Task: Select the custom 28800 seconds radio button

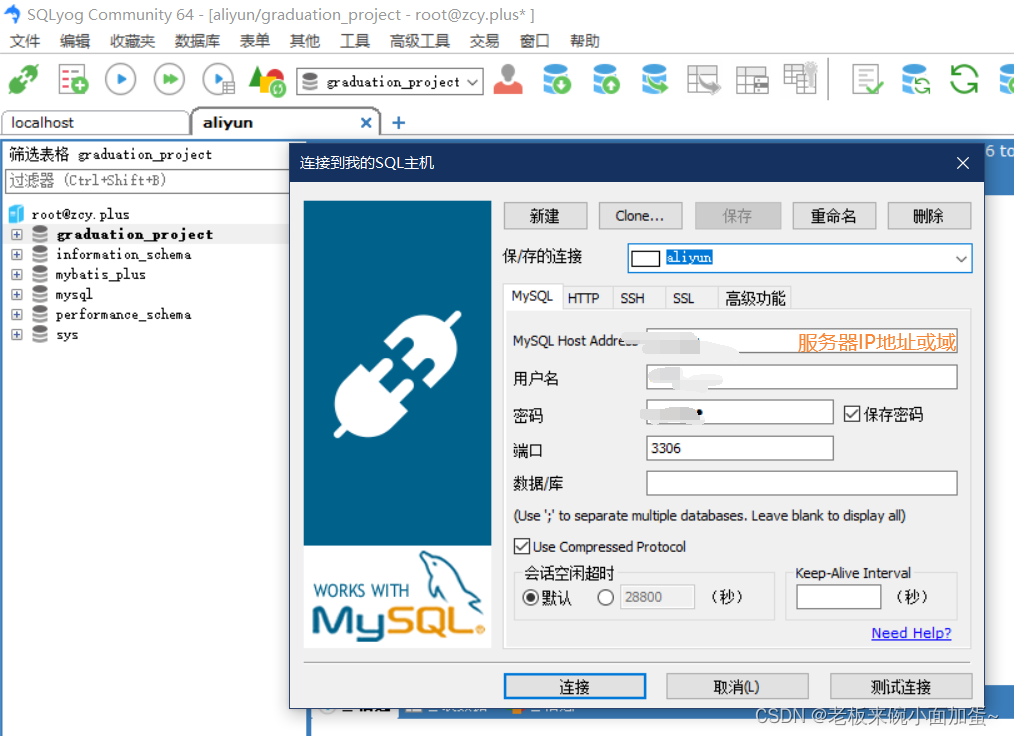Action: pyautogui.click(x=605, y=597)
